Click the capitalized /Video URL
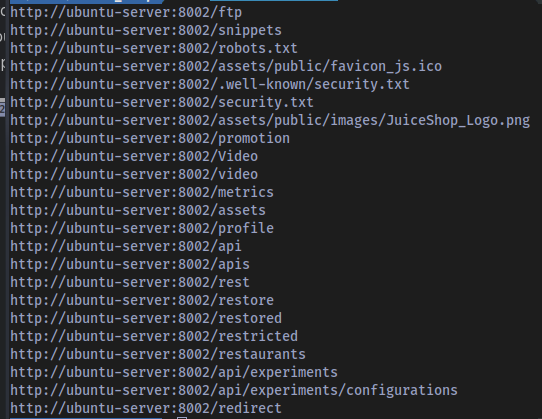Image resolution: width=542 pixels, height=419 pixels. click(x=134, y=157)
